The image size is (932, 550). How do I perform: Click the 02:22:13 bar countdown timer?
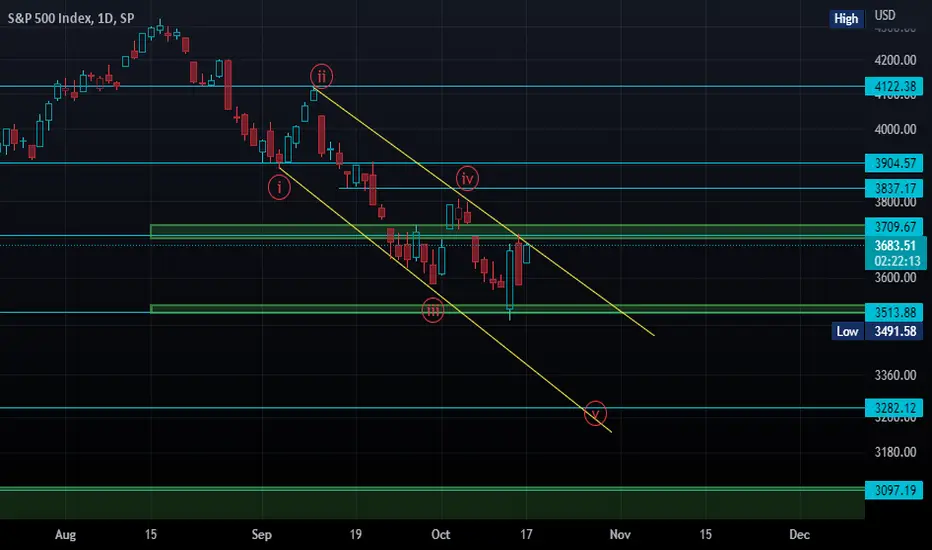click(897, 261)
